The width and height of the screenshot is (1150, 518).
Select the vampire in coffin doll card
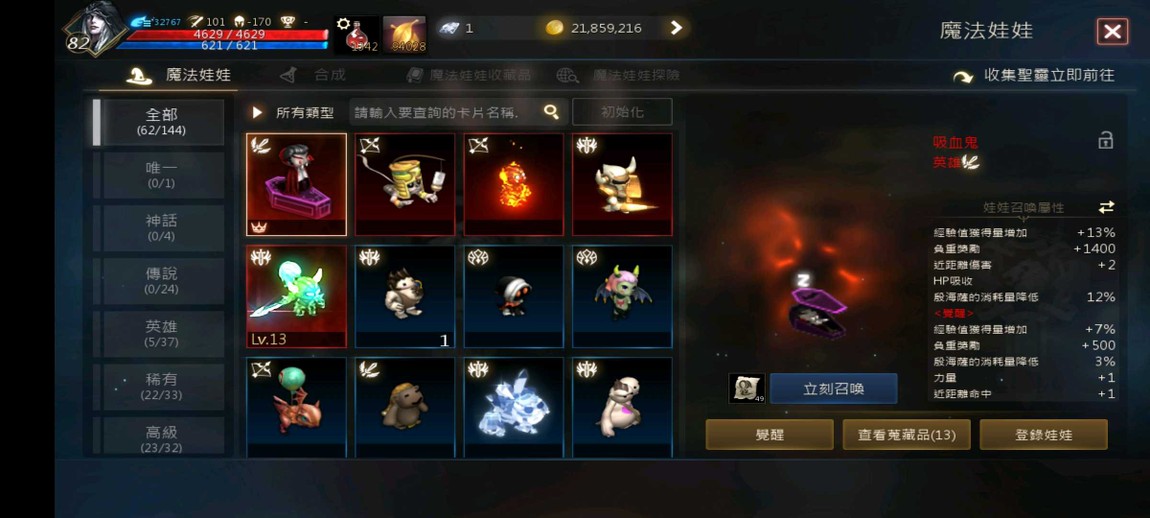[x=296, y=184]
